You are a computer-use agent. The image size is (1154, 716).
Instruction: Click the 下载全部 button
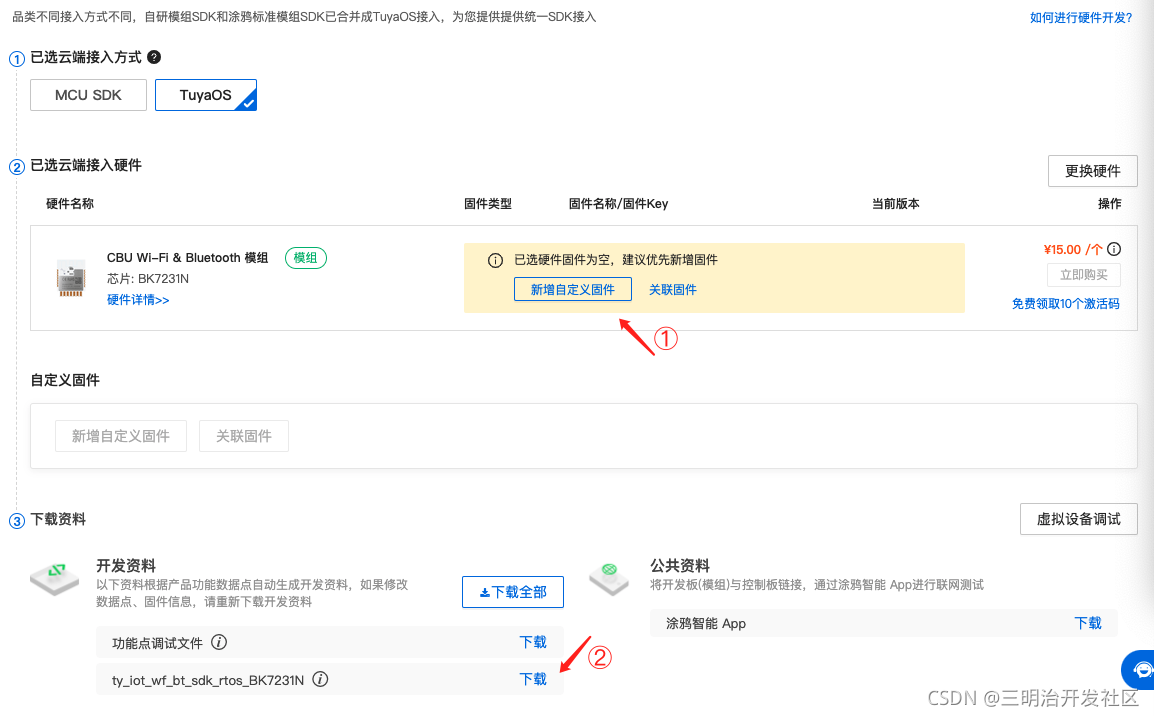pos(513,592)
